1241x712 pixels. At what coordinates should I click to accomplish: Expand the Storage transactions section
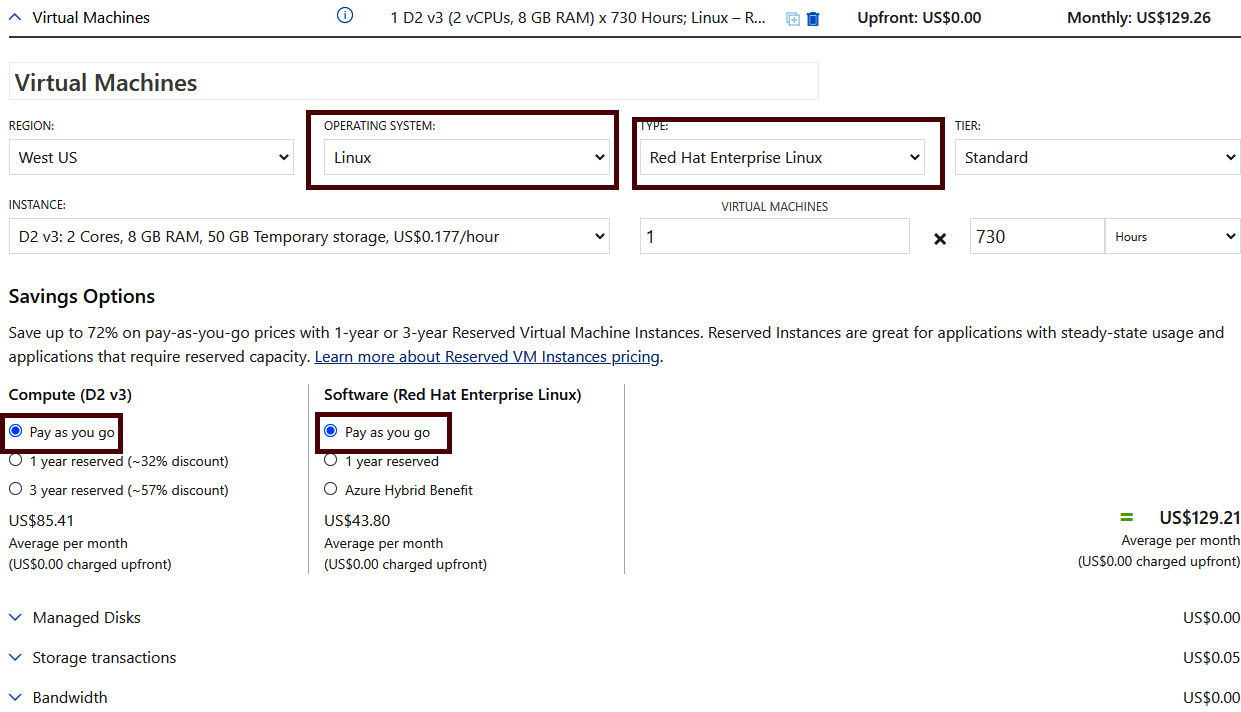[92, 657]
